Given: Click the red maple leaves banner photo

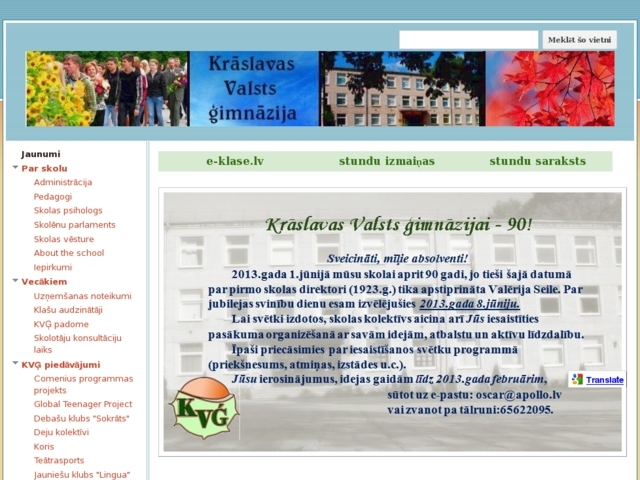Looking at the screenshot, I should (x=550, y=89).
